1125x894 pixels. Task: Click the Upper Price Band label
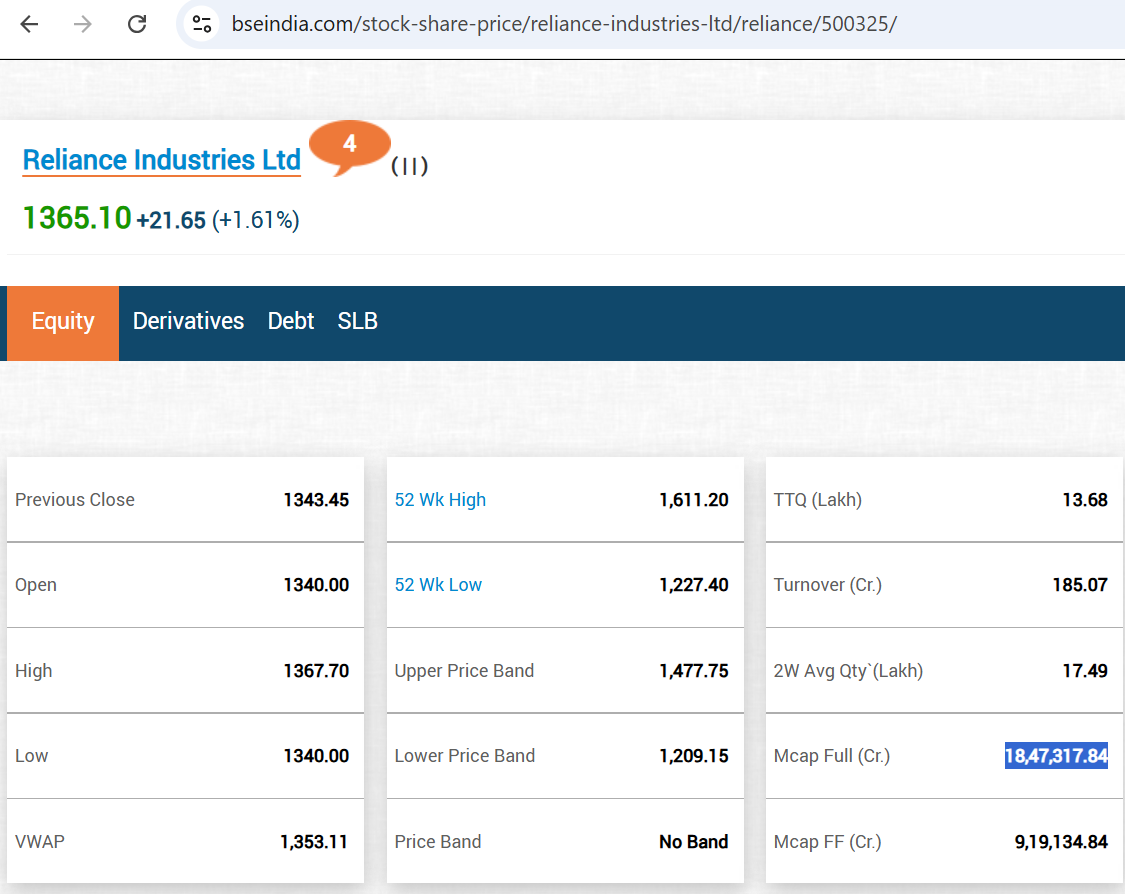point(464,671)
